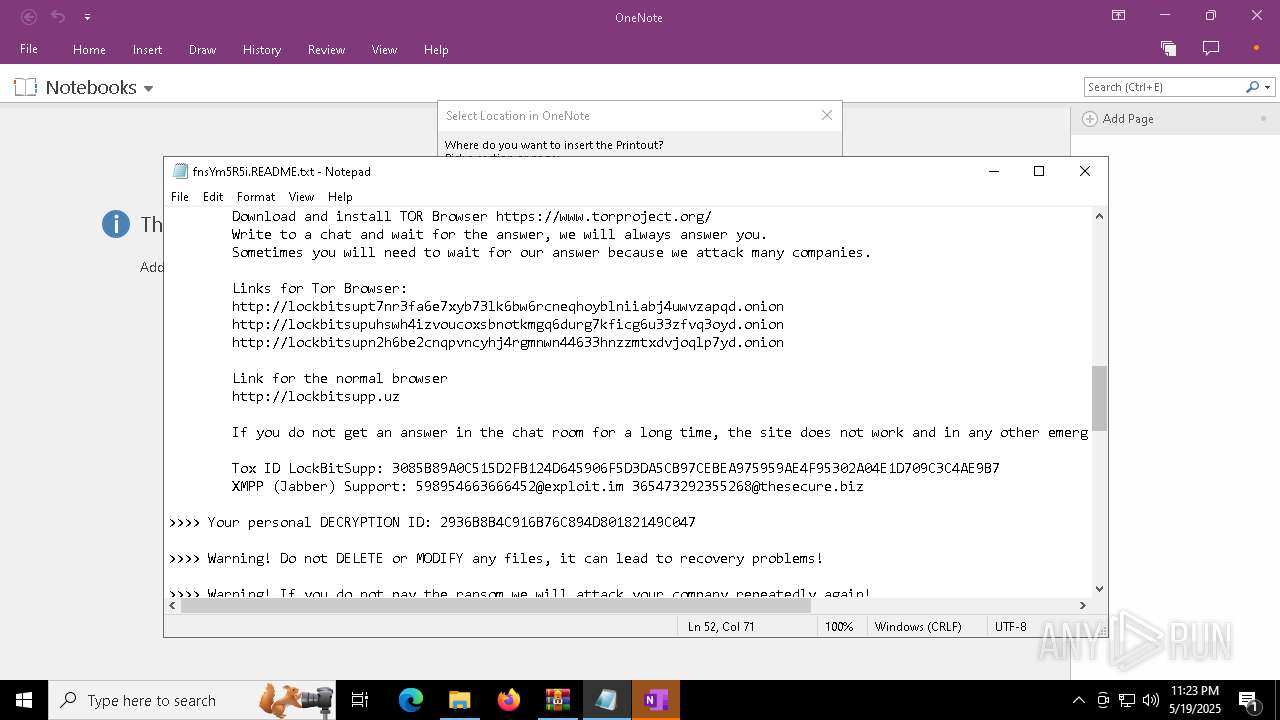
Task: Open Quick Access Toolbar customize arrow
Action: click(x=87, y=17)
